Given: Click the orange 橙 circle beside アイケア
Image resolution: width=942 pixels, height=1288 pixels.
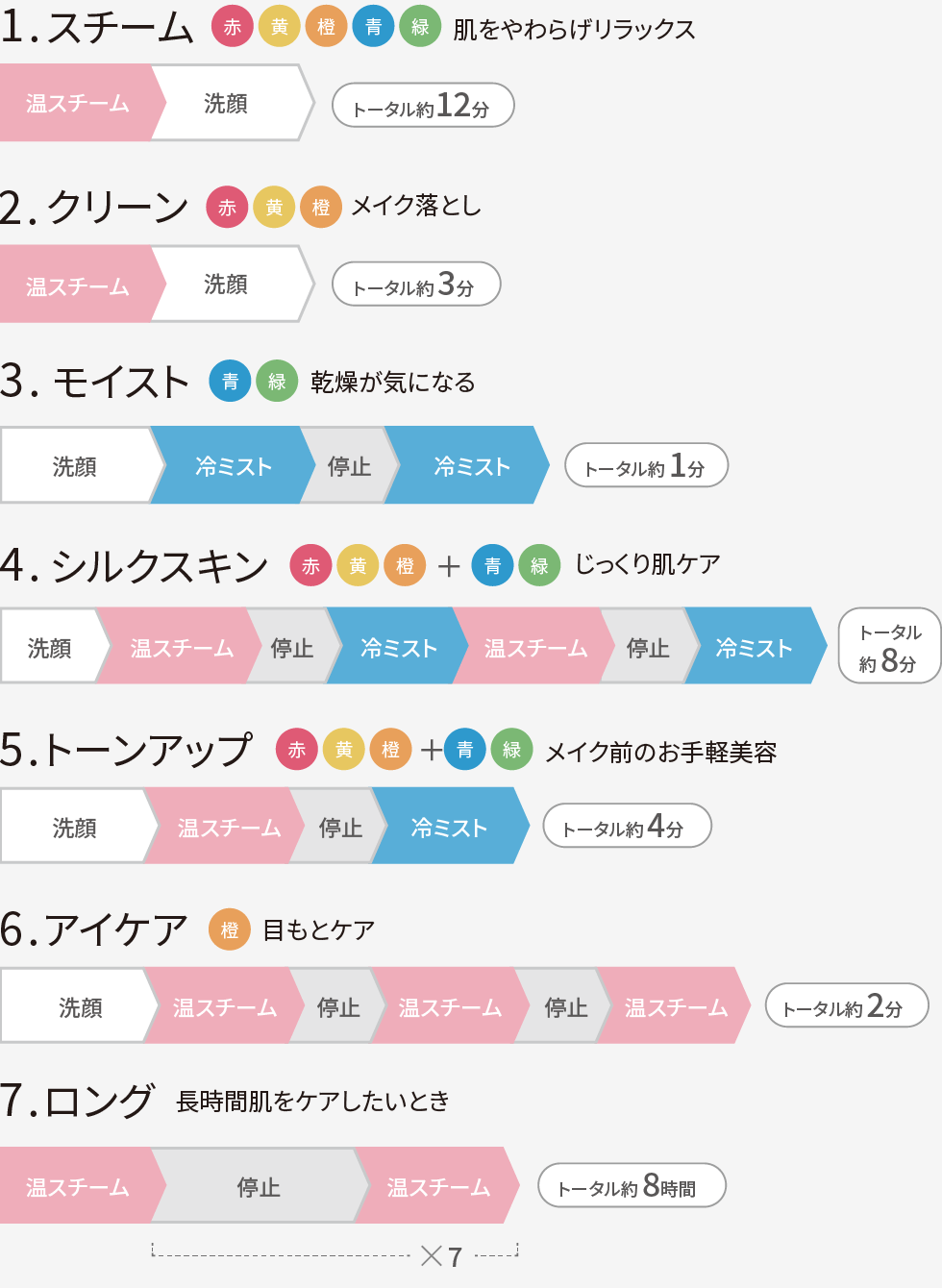Looking at the screenshot, I should coord(230,929).
